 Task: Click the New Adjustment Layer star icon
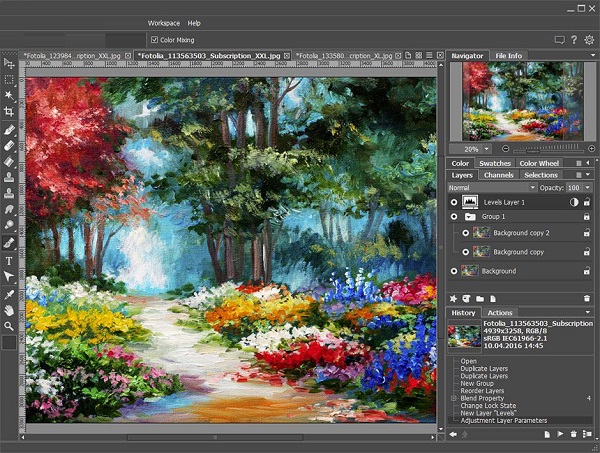point(453,299)
